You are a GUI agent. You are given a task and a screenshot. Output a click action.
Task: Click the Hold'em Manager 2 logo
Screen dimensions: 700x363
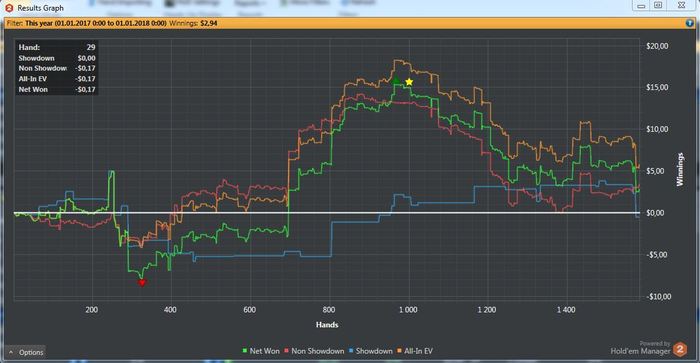[680, 349]
